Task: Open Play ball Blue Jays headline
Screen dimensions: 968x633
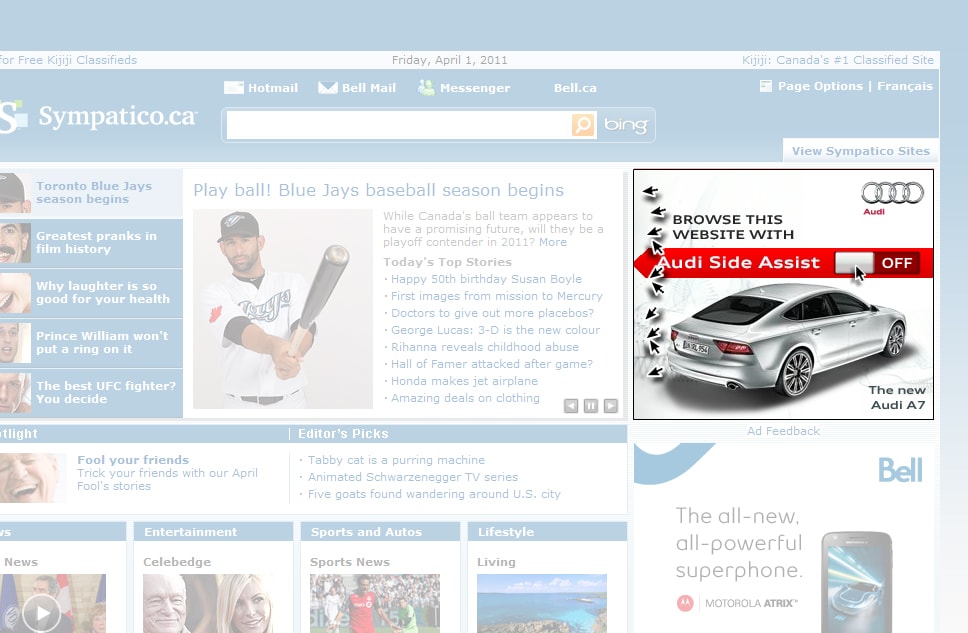Action: point(378,190)
